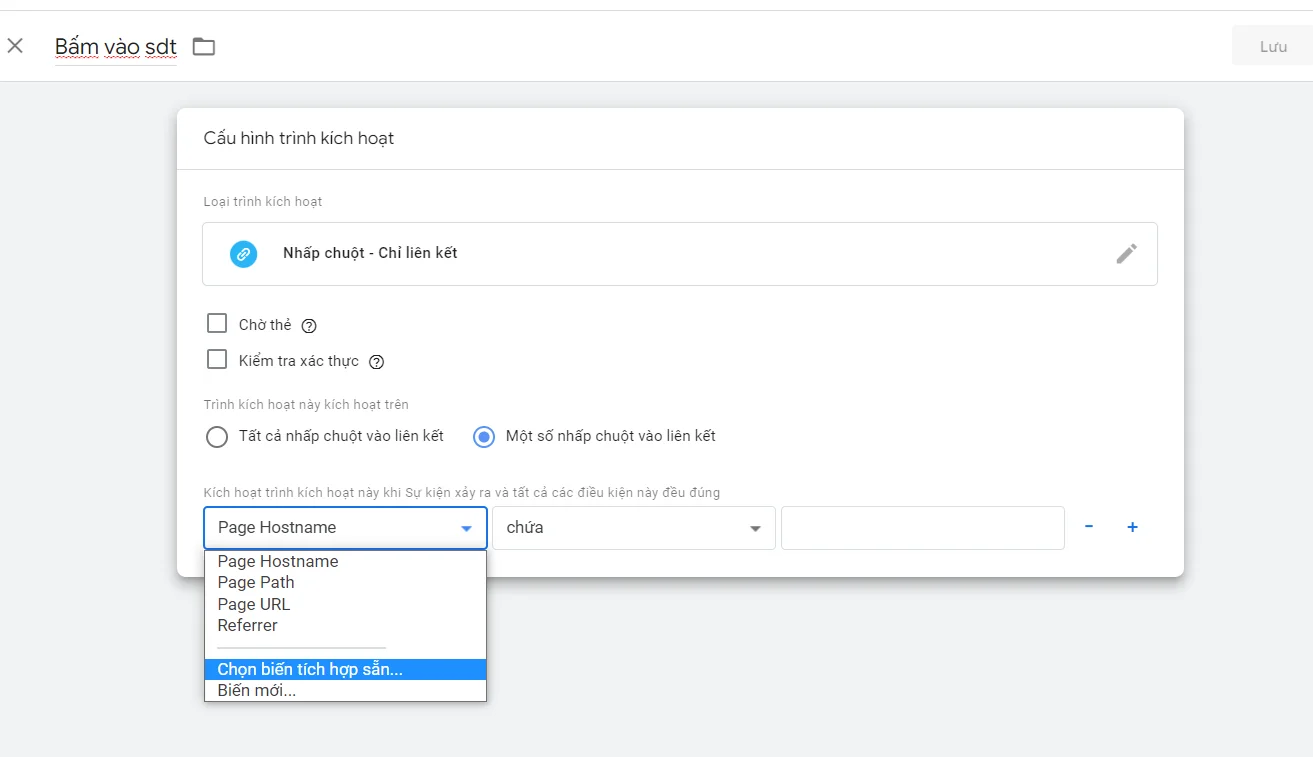Add condition row with plus icon
This screenshot has height=757, width=1313.
1132,527
